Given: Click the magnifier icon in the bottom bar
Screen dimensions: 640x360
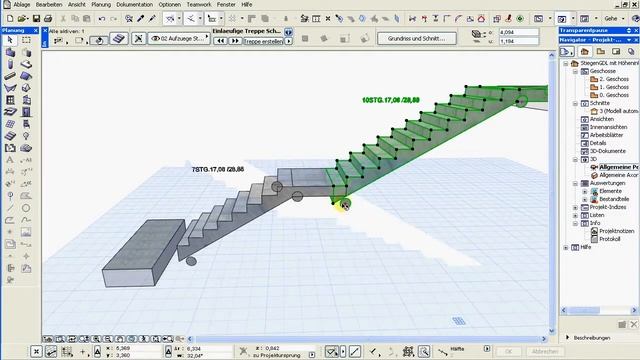Looking at the screenshot, I should pyautogui.click(x=424, y=351).
